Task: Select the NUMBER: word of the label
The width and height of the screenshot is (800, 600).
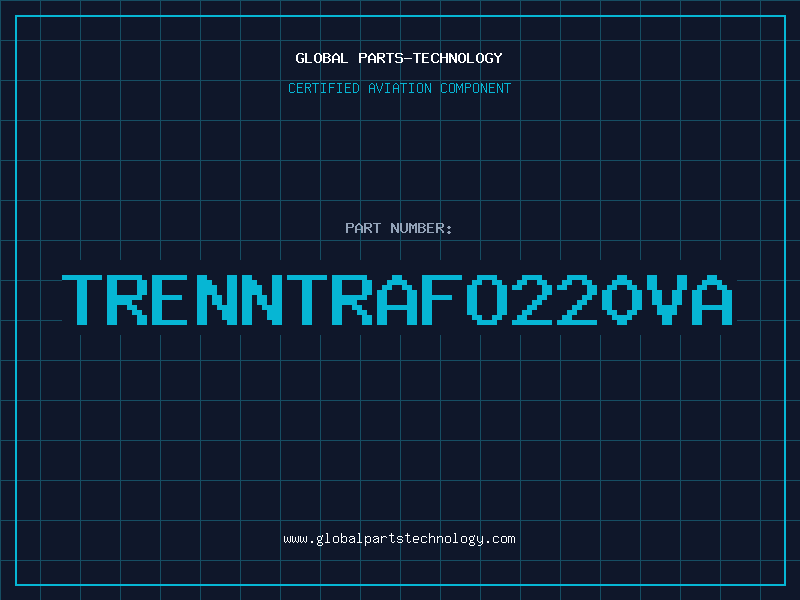Action: (x=421, y=228)
